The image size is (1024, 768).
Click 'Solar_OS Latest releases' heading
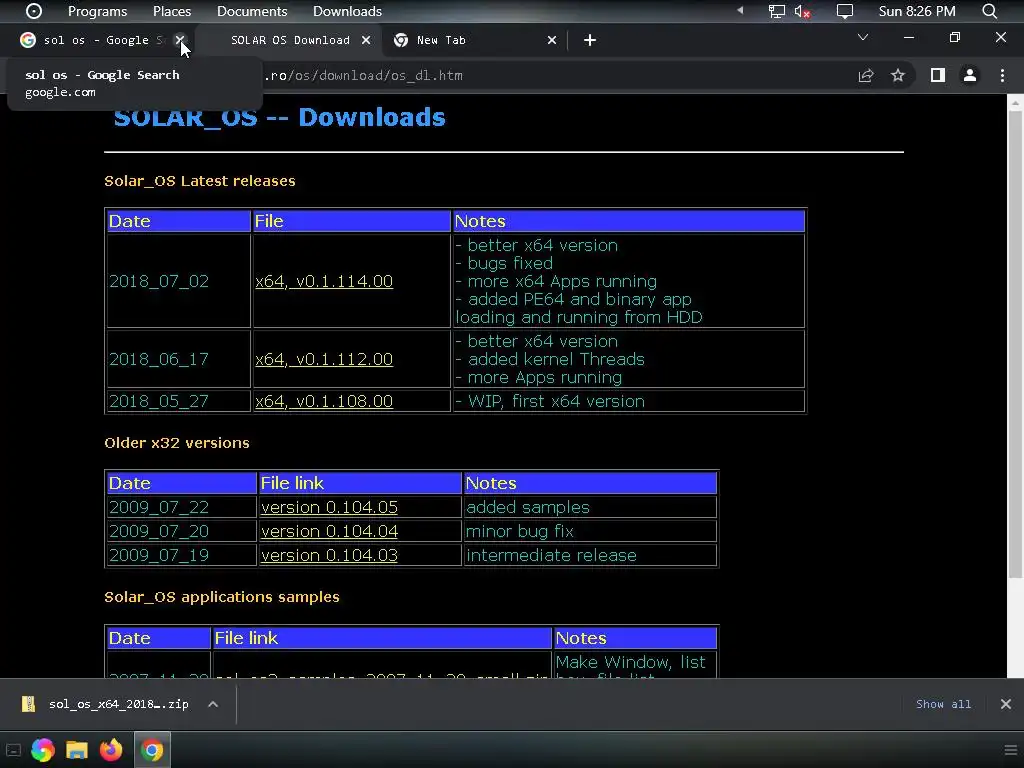coord(200,181)
